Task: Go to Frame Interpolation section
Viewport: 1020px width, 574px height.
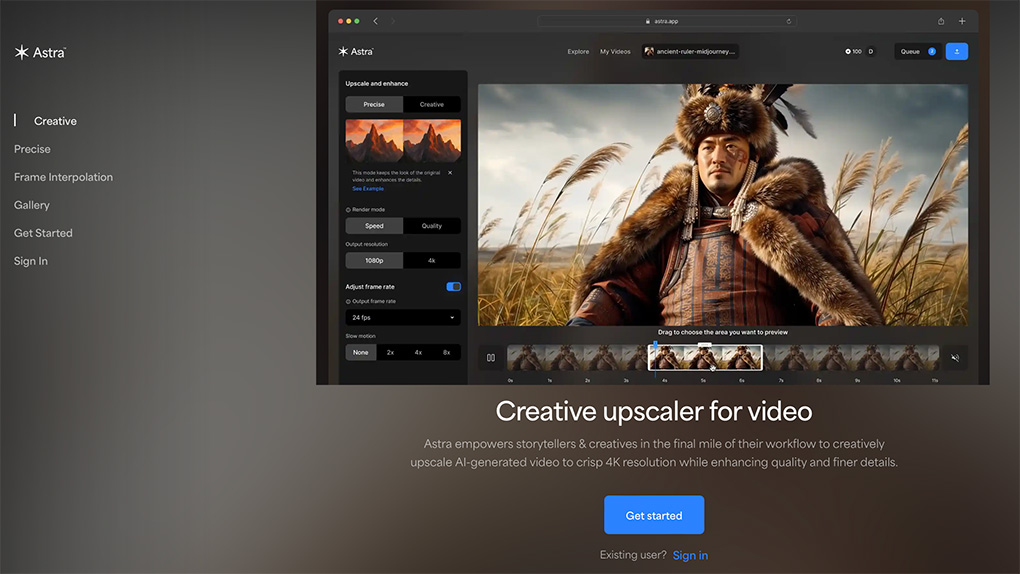Action: (x=63, y=177)
